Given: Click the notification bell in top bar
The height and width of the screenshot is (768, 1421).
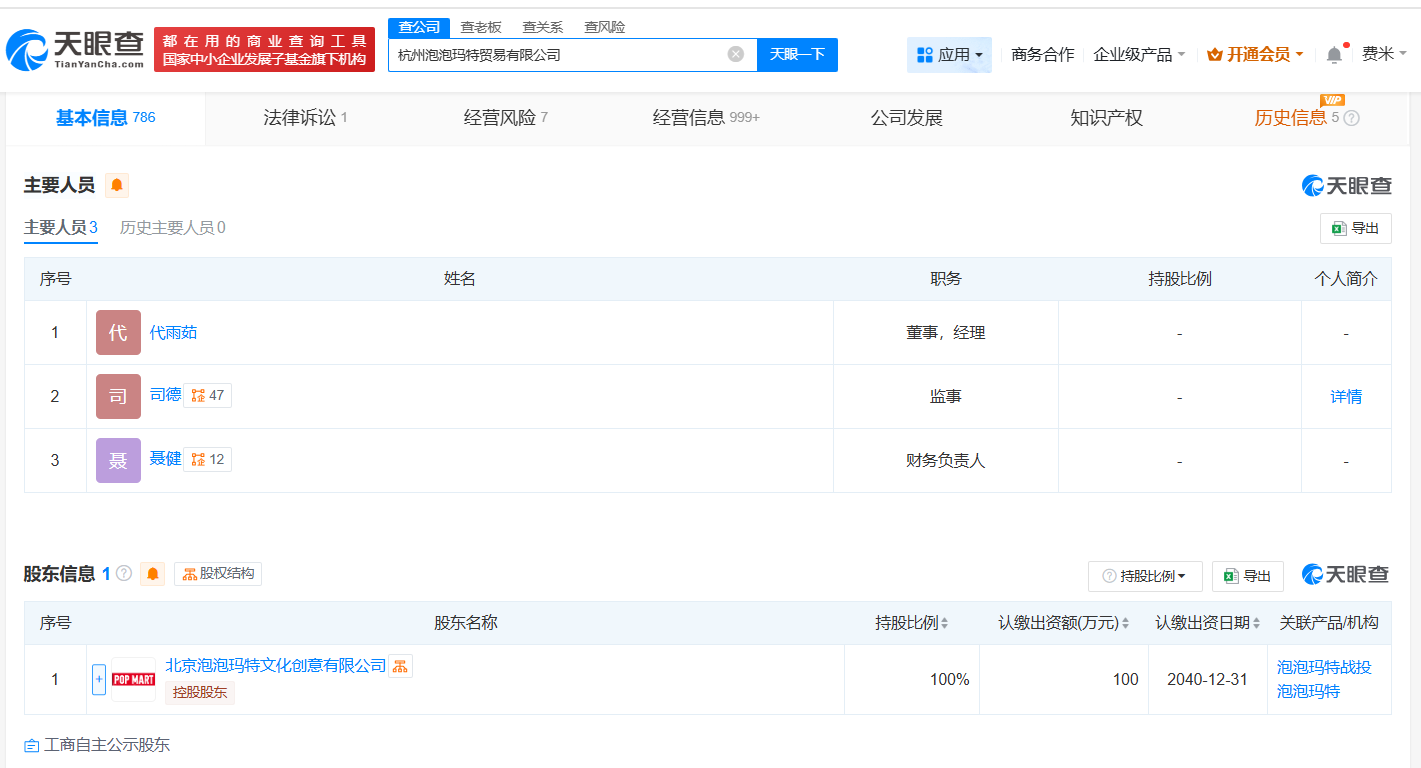Looking at the screenshot, I should pyautogui.click(x=1333, y=55).
